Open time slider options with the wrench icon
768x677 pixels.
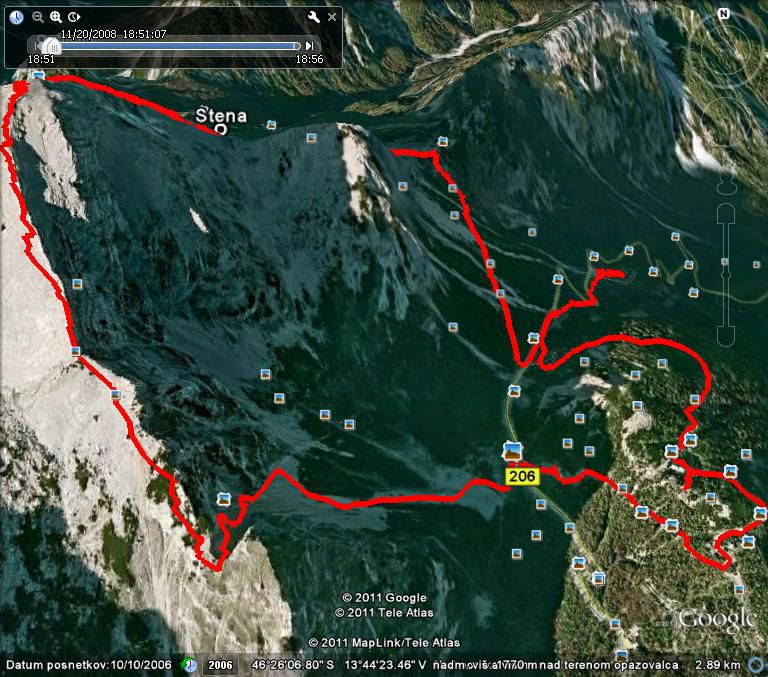313,17
